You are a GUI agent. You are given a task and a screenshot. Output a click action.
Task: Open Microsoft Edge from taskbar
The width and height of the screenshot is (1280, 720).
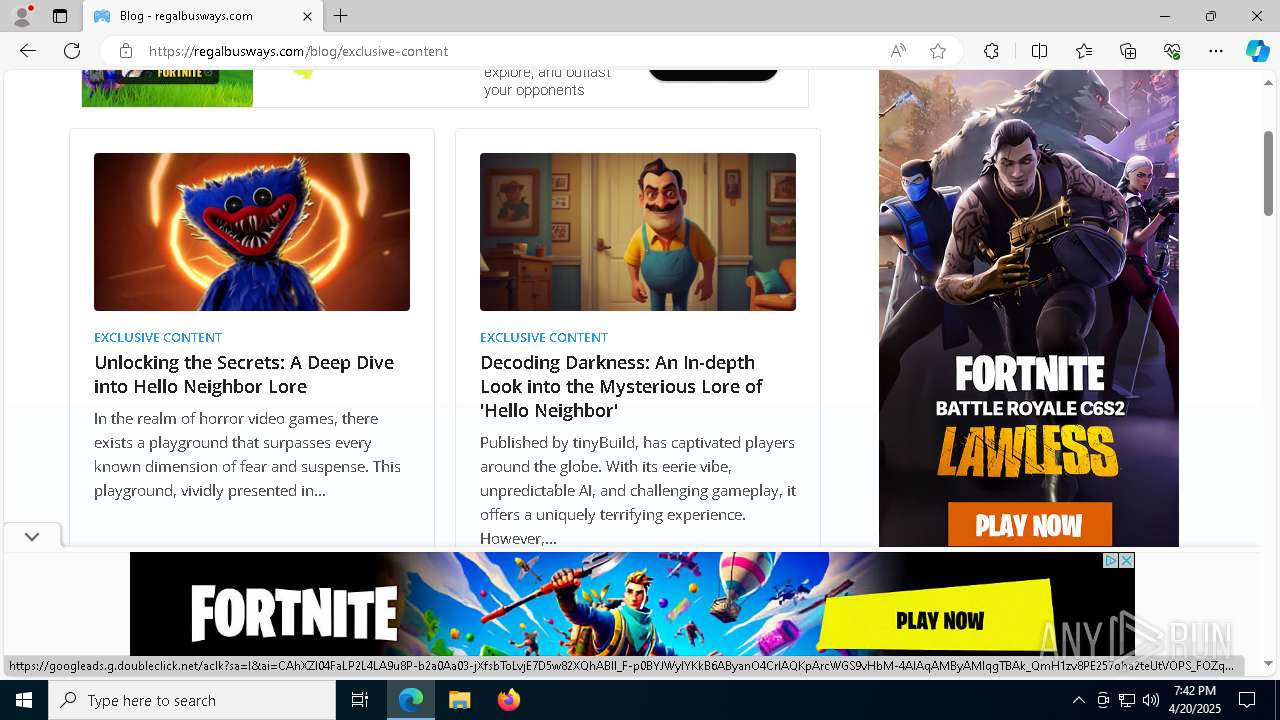click(x=411, y=700)
